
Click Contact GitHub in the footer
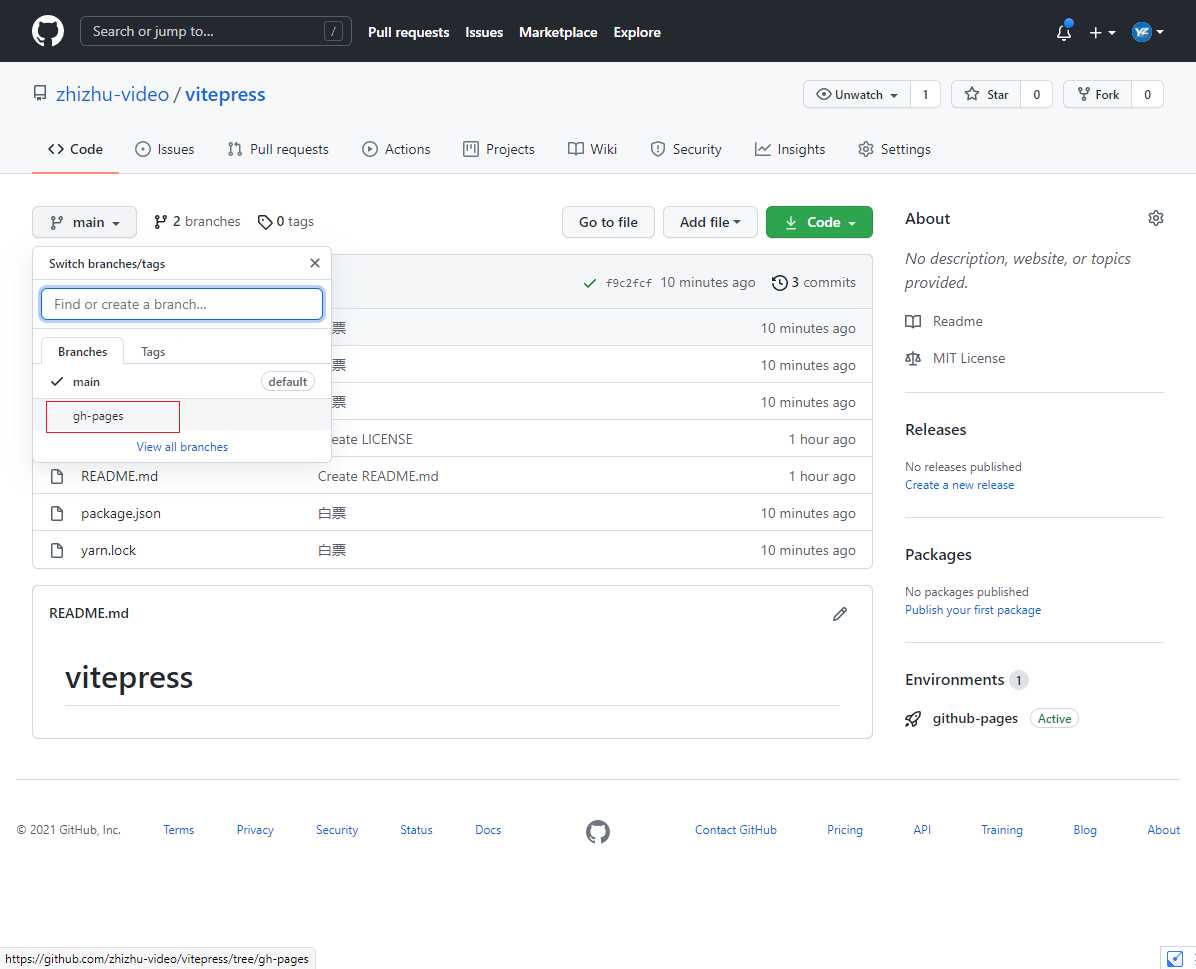point(735,830)
